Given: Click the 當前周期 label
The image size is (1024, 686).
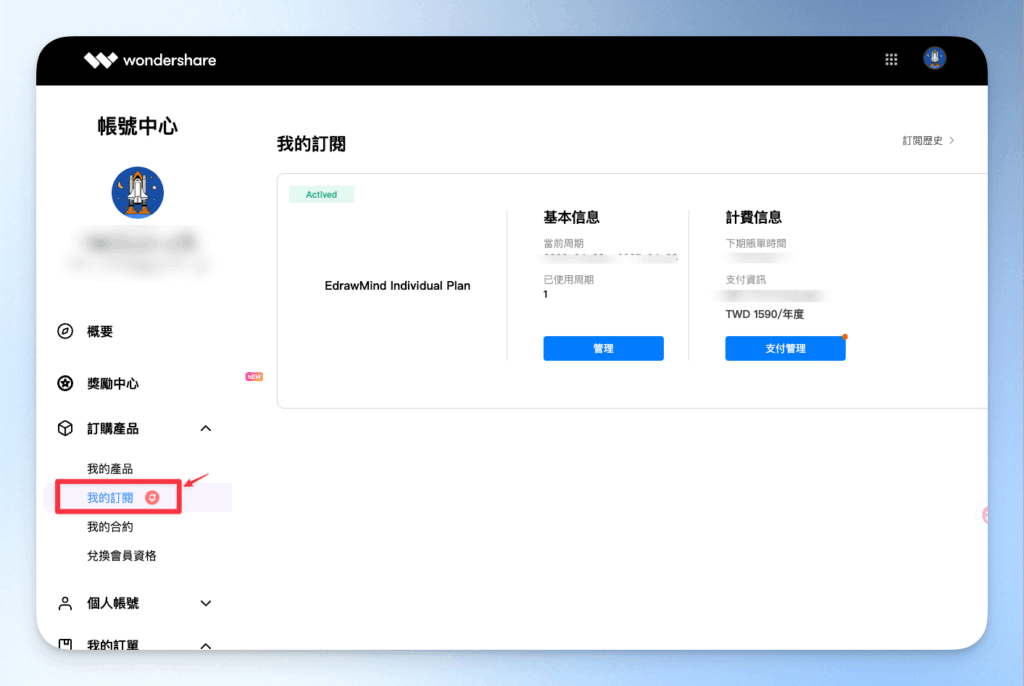Looking at the screenshot, I should point(564,243).
